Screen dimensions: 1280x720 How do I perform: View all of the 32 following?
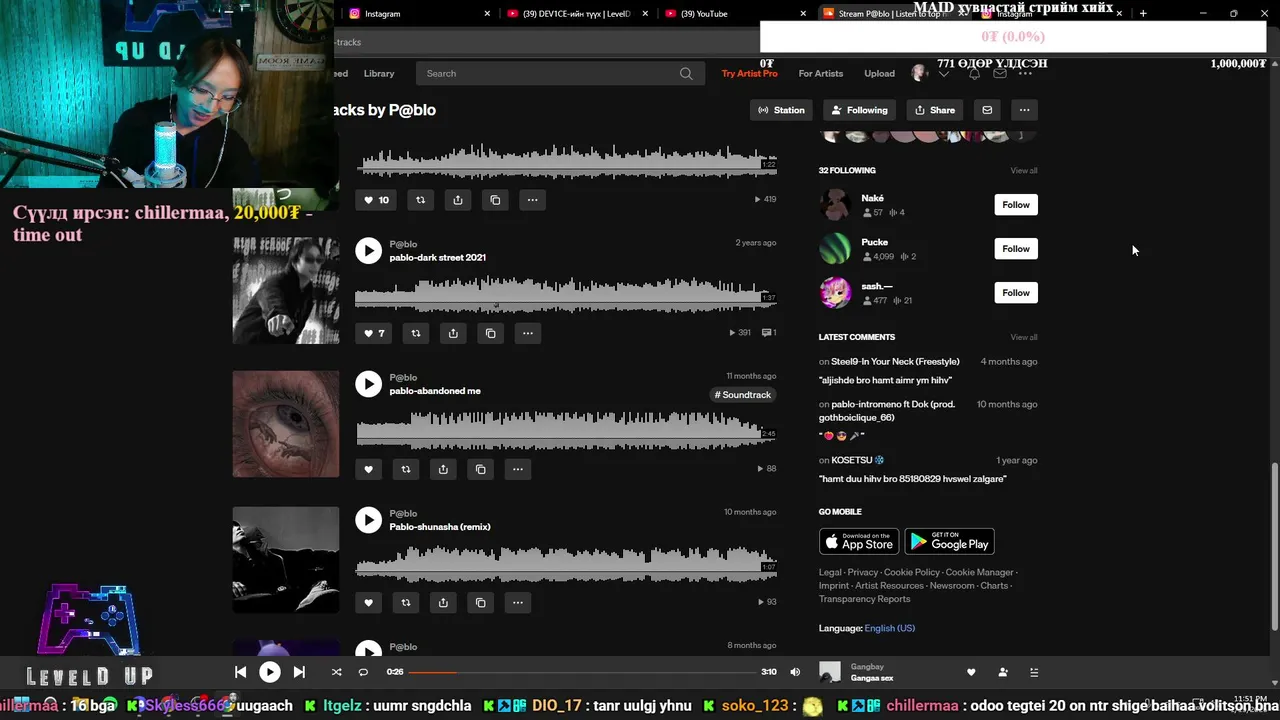[x=1024, y=171]
